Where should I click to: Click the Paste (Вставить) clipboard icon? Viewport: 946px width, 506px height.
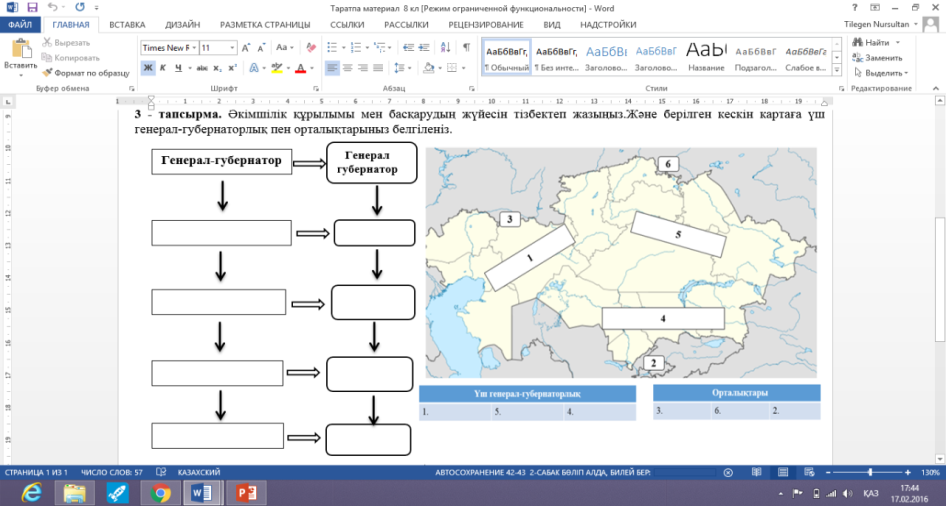point(21,48)
